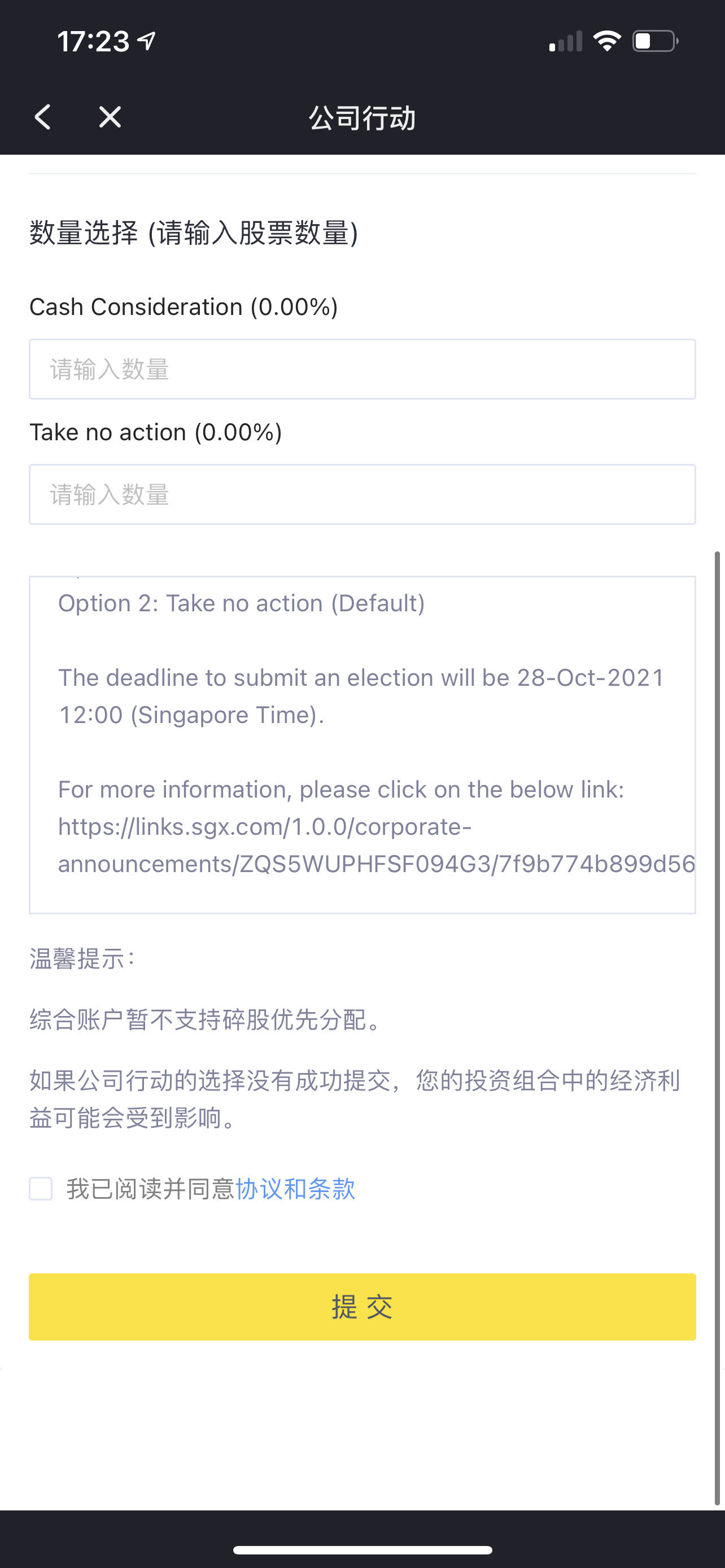Tap the home indicator bar
725x1568 pixels.
362,1550
